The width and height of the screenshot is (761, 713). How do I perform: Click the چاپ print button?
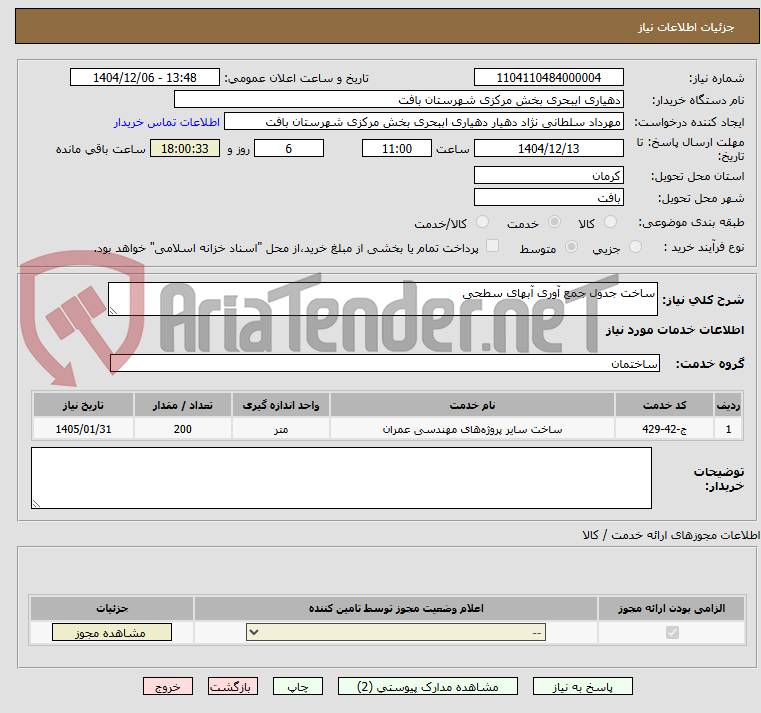pyautogui.click(x=298, y=687)
